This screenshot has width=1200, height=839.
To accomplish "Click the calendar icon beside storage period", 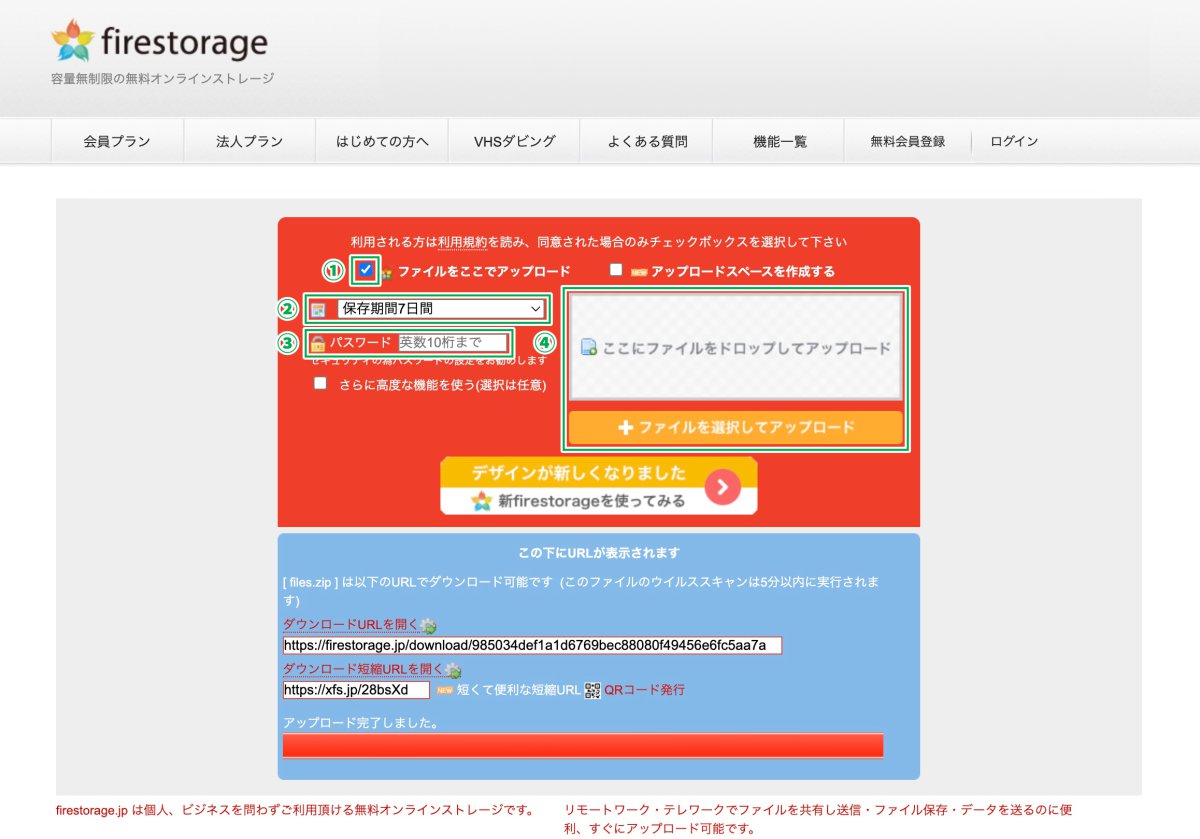I will tap(318, 310).
